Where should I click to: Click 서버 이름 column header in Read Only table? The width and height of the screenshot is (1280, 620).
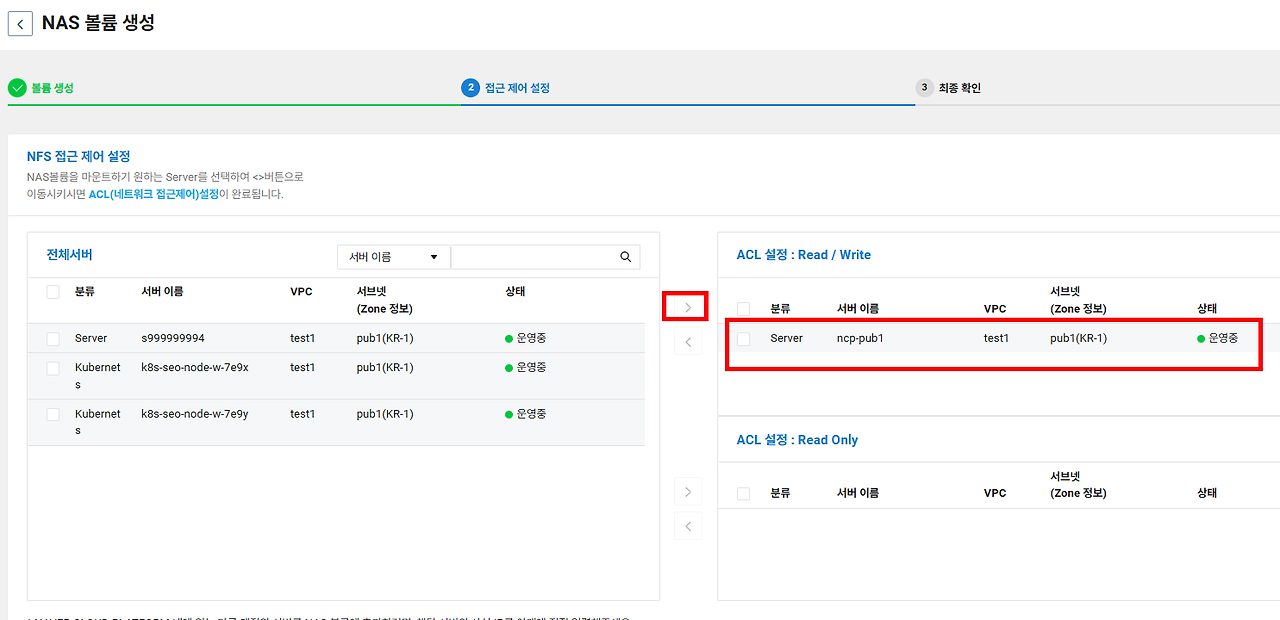858,493
